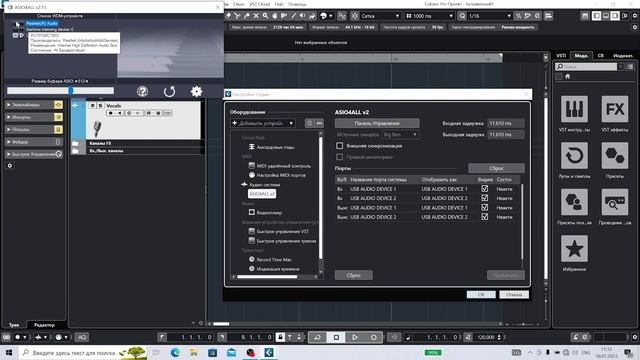Switch to CR tab in right zone
This screenshot has height=360, width=640.
[601, 56]
